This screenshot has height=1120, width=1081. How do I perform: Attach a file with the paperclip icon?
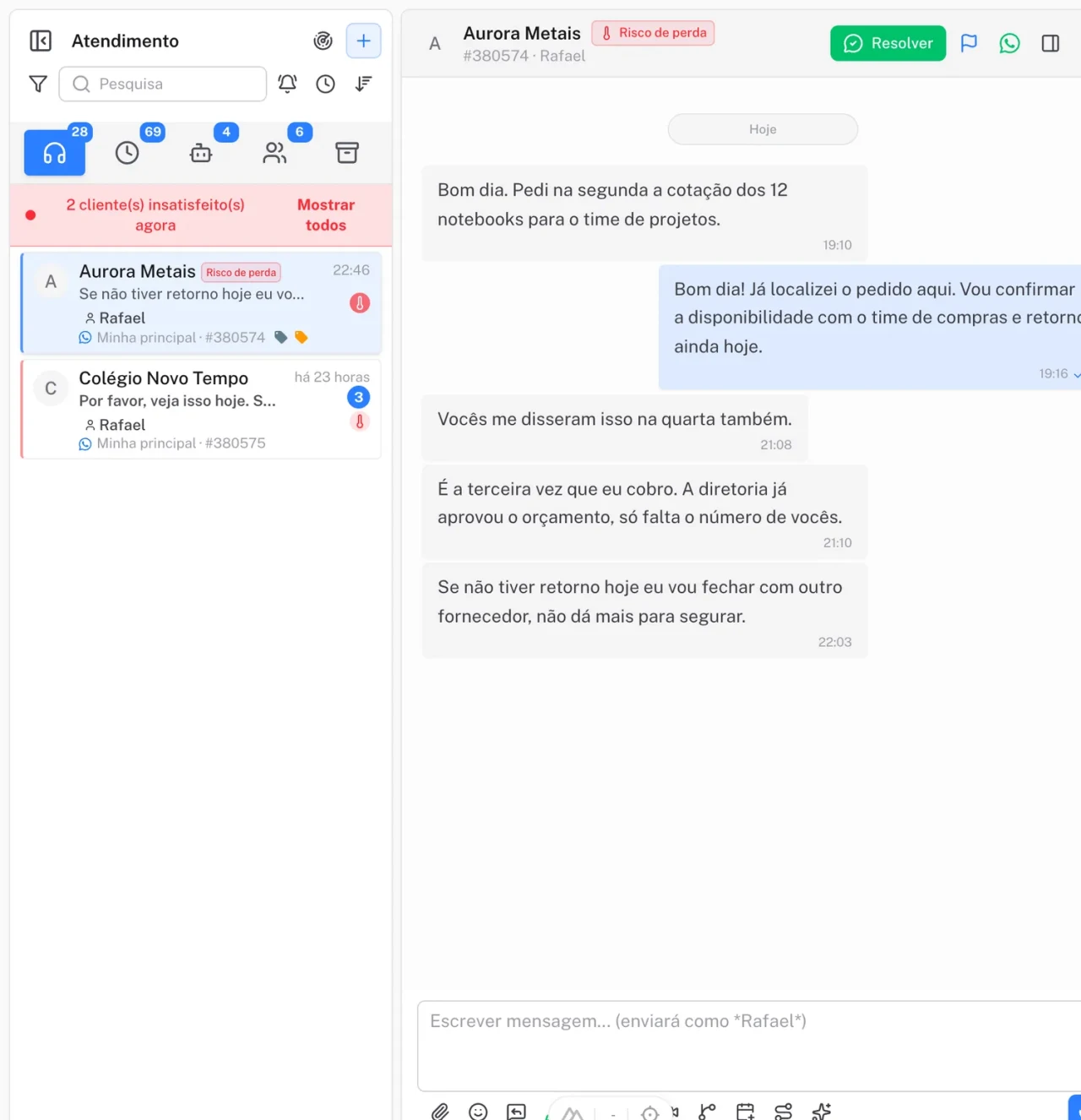440,1112
